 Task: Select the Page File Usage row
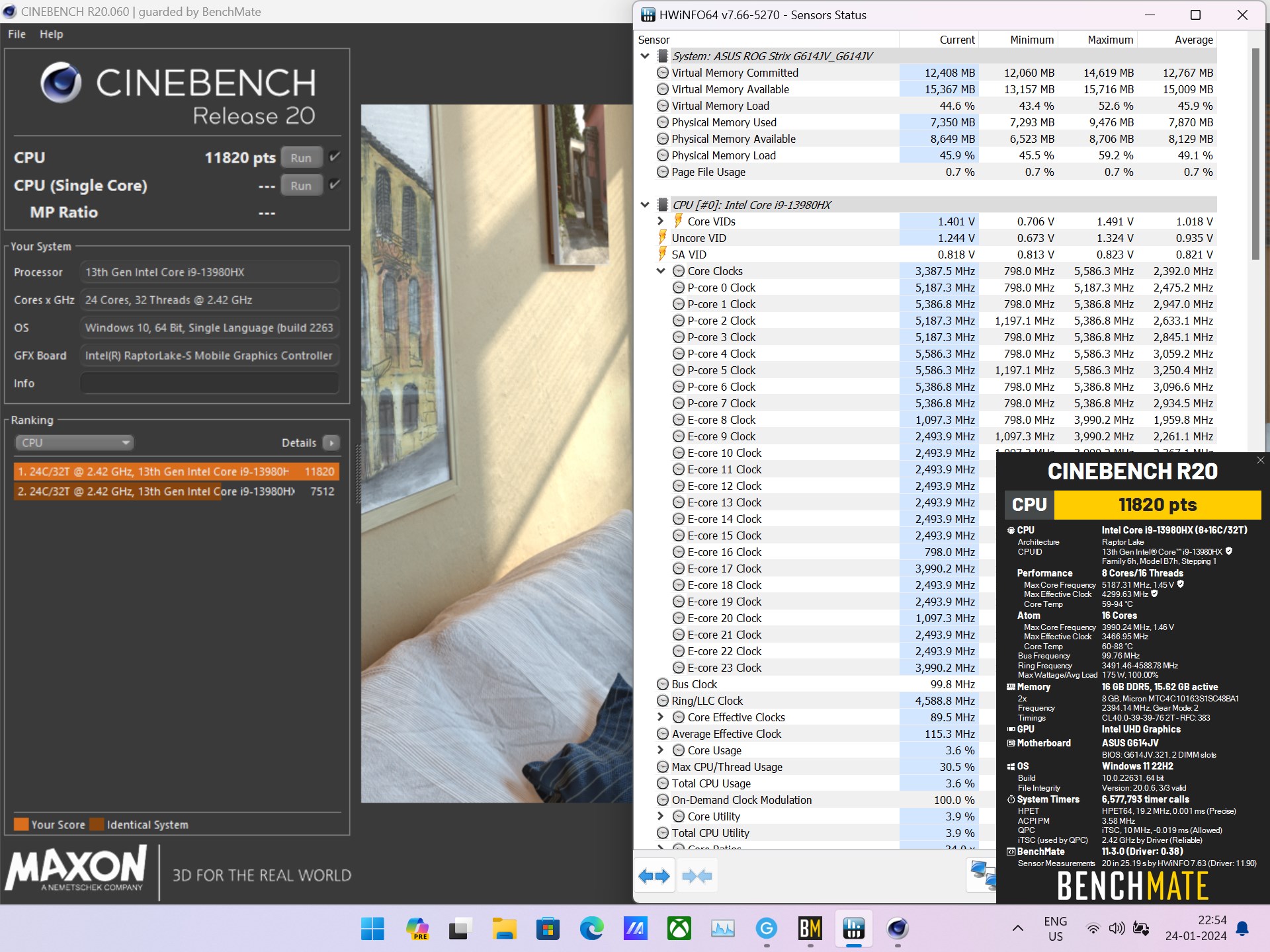(925, 172)
